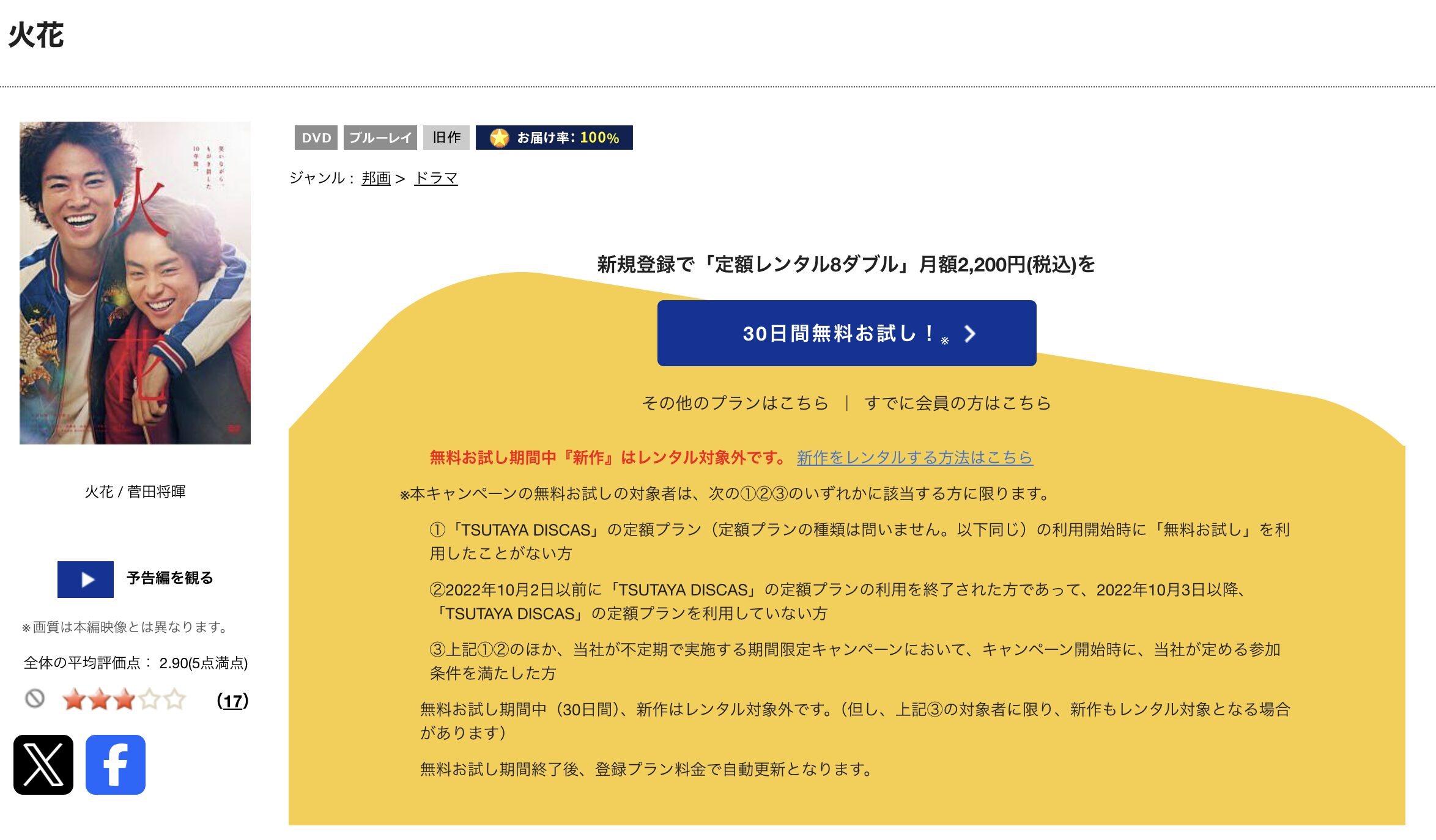Click the お届け率: 100% badge
Image resolution: width=1436 pixels, height=840 pixels.
pos(554,138)
